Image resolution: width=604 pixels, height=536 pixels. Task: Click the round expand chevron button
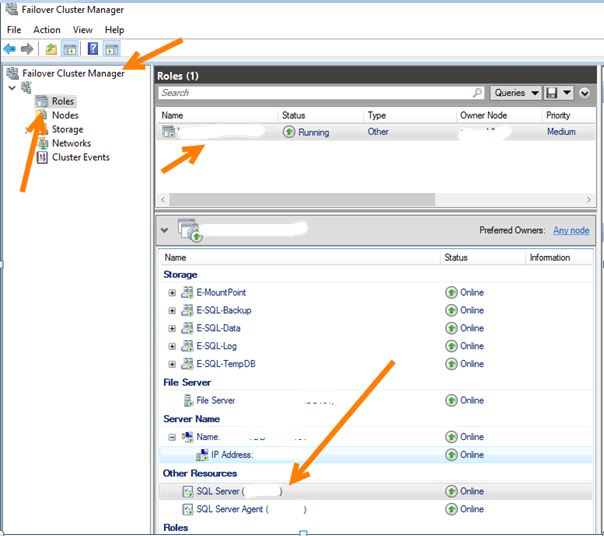coord(584,93)
